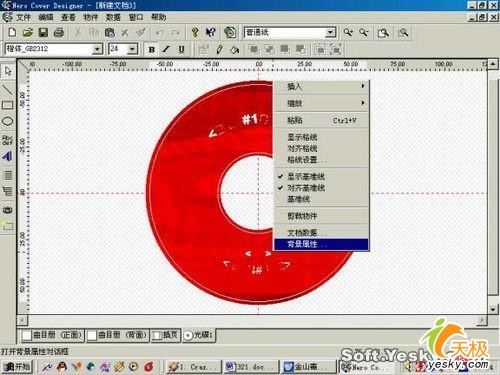500x375 pixels.
Task: Click the New document icon
Action: tap(12, 32)
